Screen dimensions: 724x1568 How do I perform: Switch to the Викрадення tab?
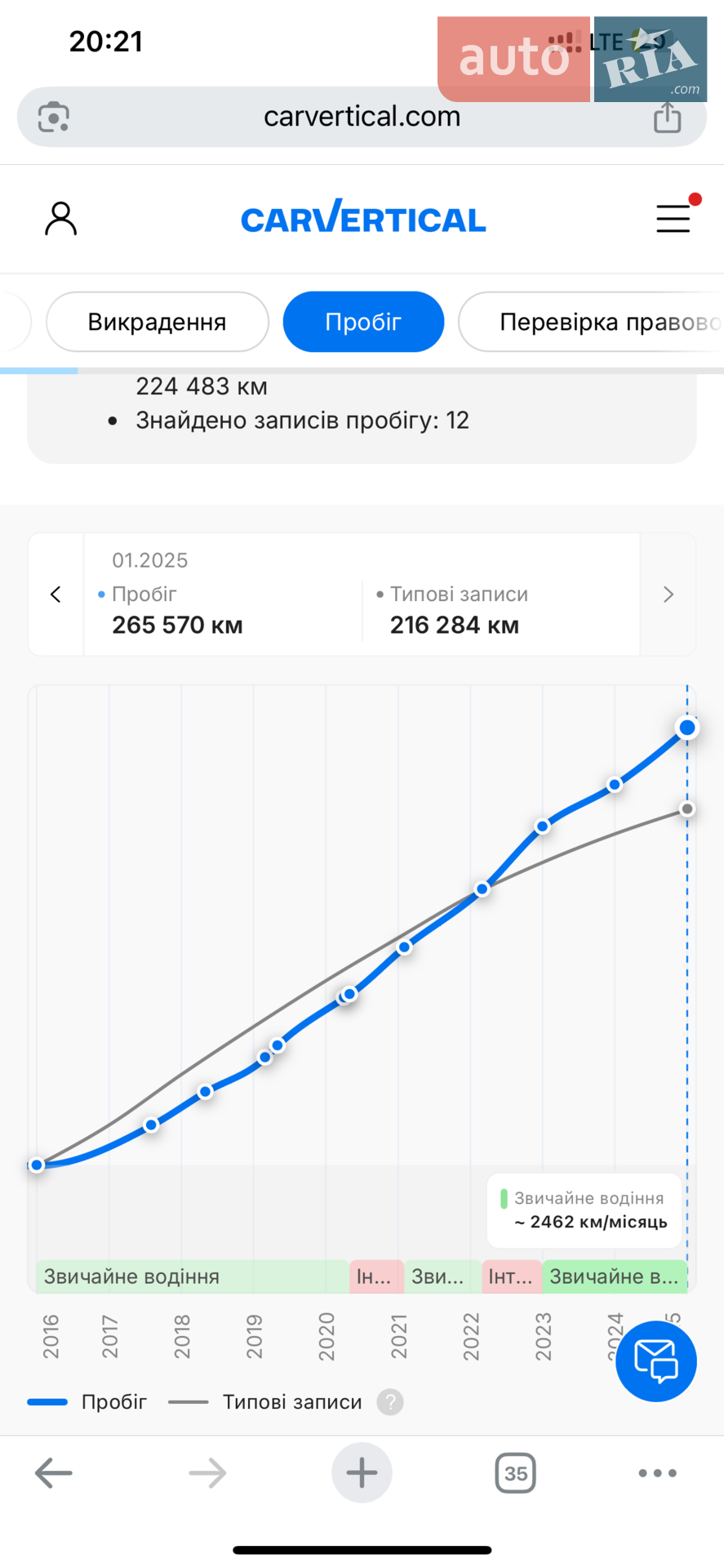point(158,322)
